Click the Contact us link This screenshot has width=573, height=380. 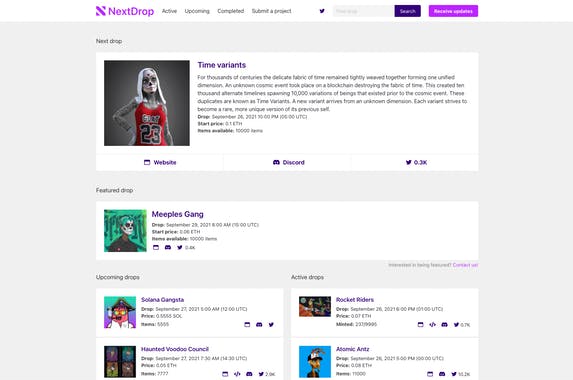[465, 265]
